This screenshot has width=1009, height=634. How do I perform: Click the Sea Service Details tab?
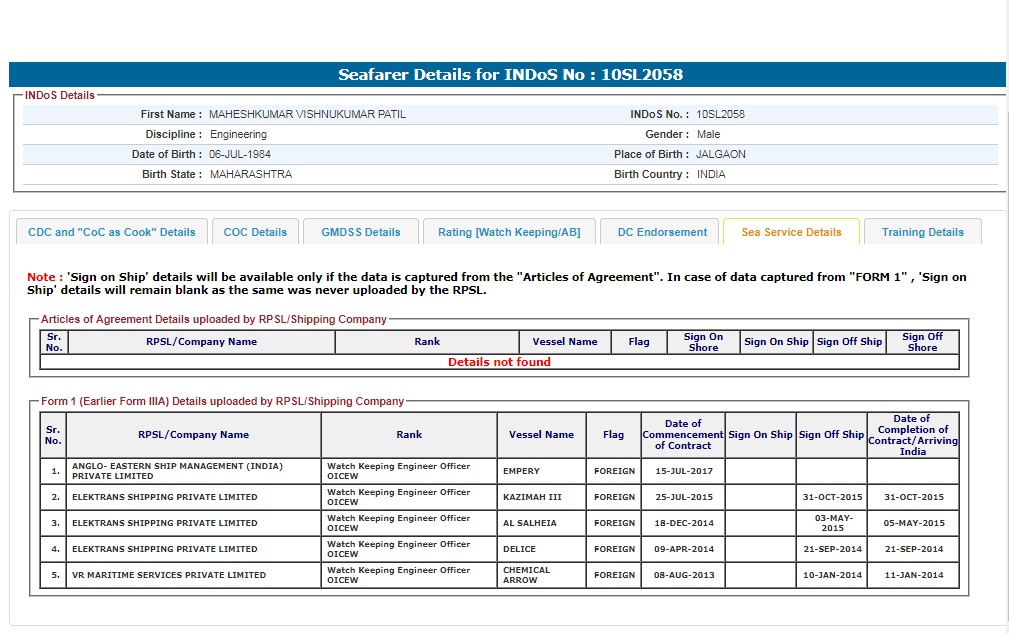pyautogui.click(x=791, y=232)
